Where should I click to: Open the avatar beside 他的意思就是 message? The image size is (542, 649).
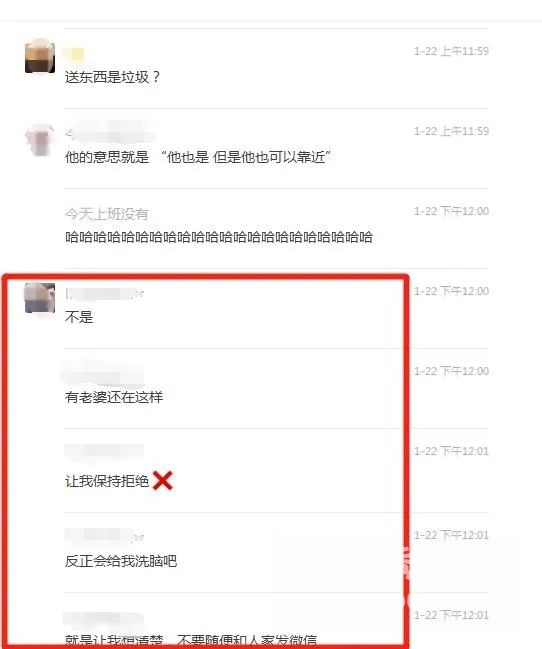[x=40, y=139]
